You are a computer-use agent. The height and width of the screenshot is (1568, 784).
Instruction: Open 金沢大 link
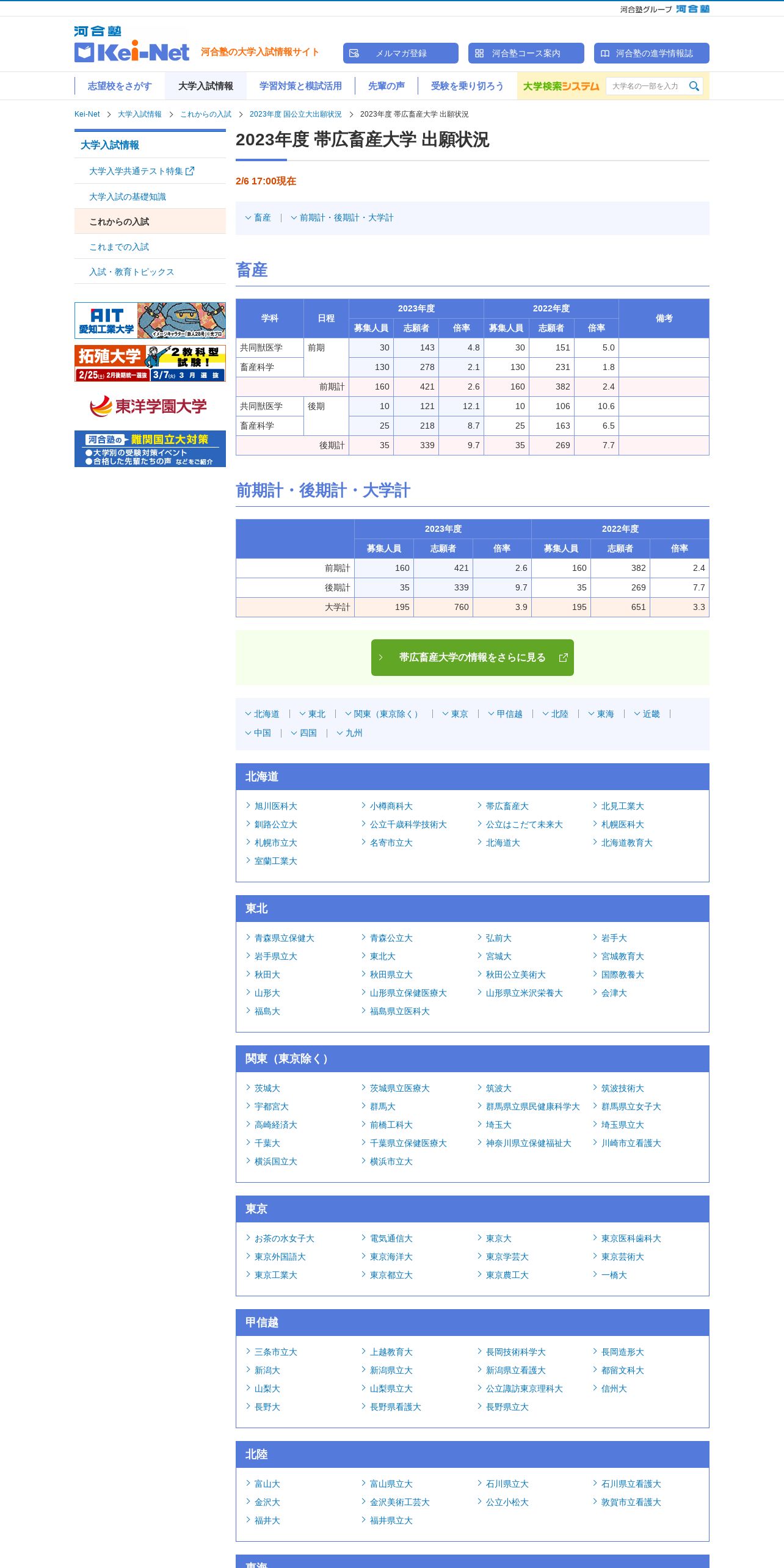(267, 1502)
